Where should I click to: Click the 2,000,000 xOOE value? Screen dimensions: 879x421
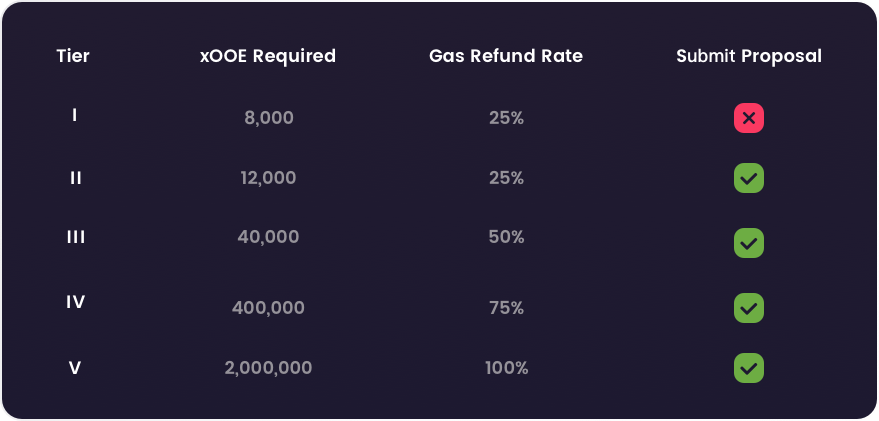(269, 368)
